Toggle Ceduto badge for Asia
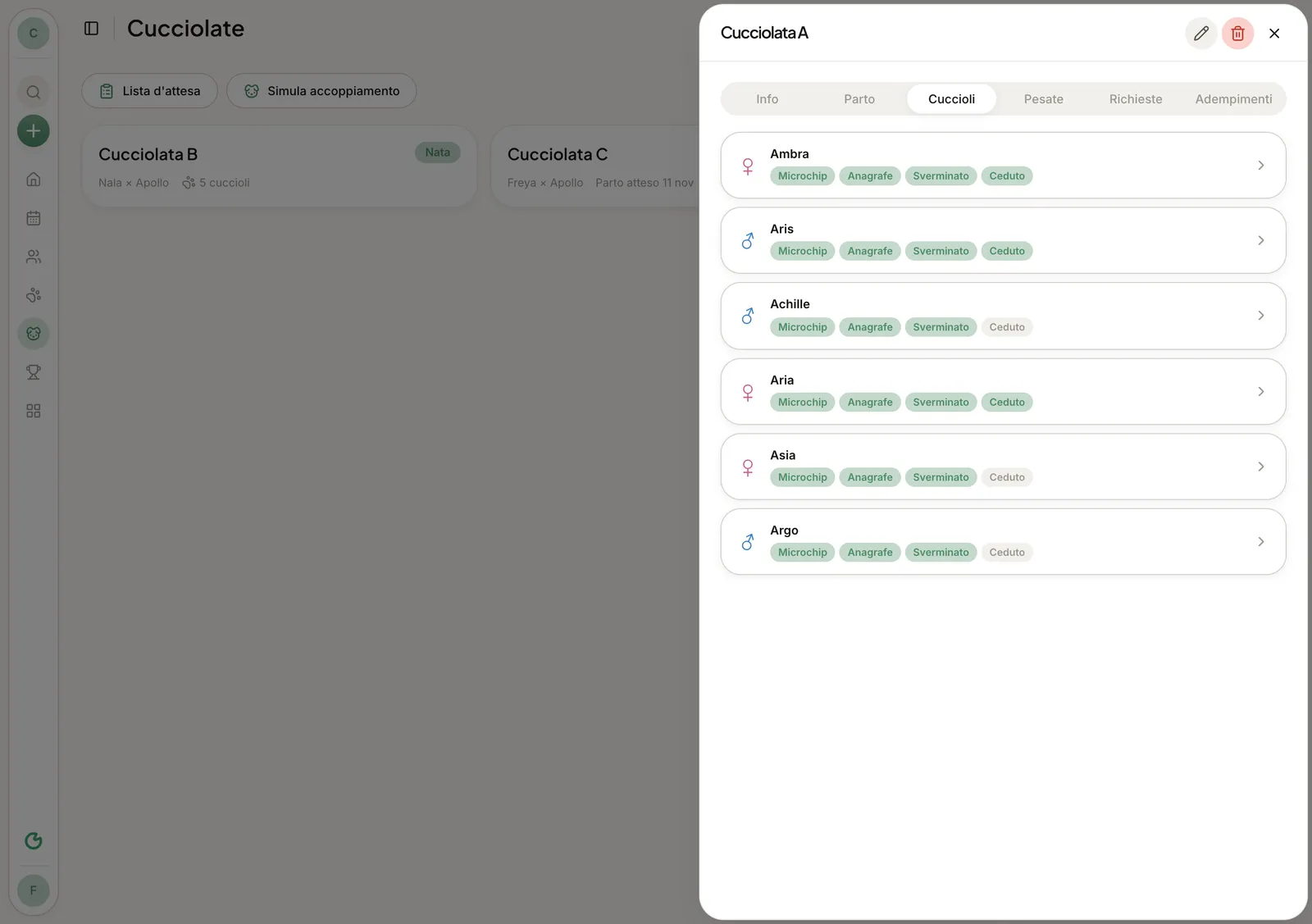 1006,477
